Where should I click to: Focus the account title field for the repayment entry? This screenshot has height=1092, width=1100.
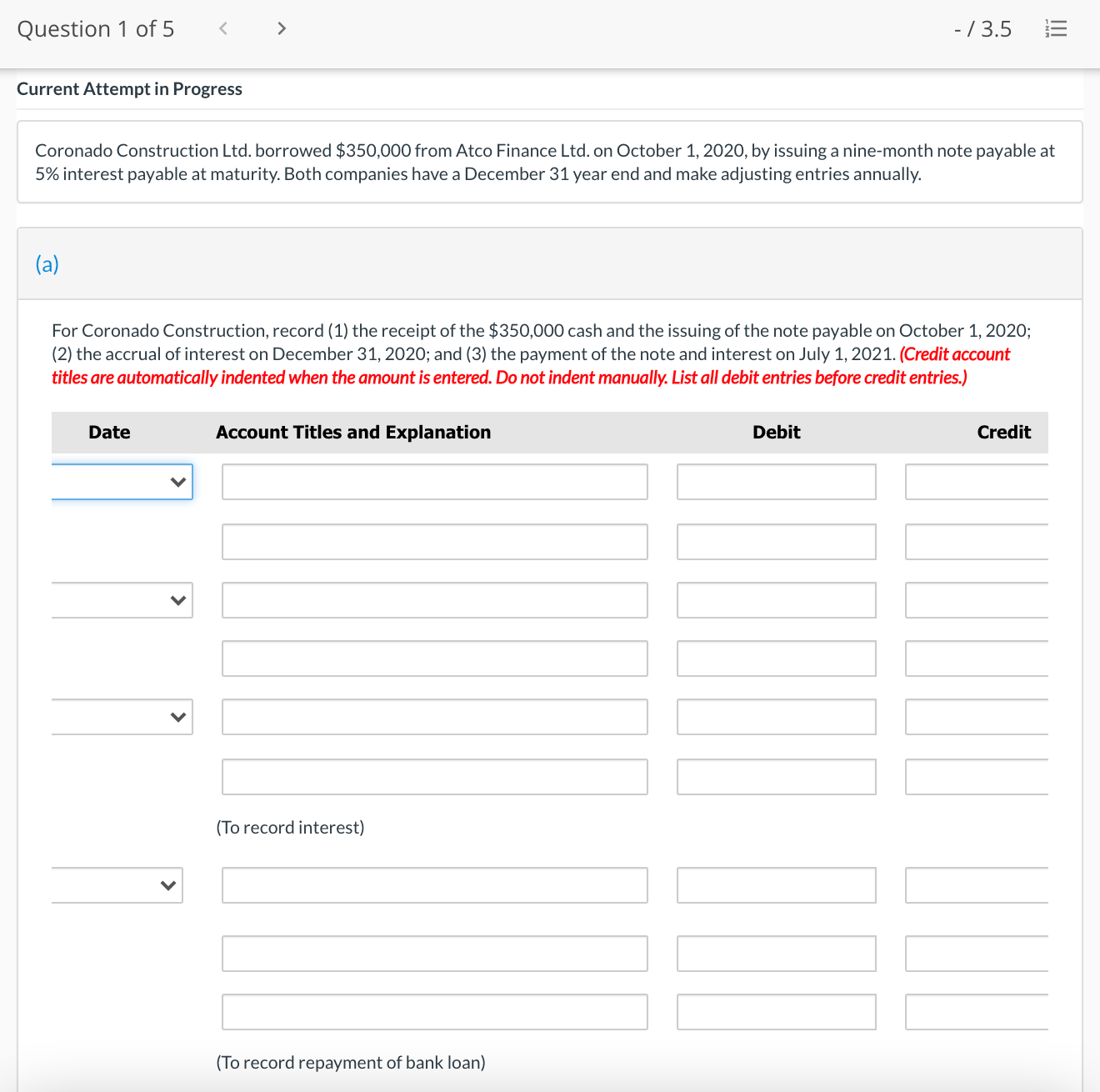(434, 884)
